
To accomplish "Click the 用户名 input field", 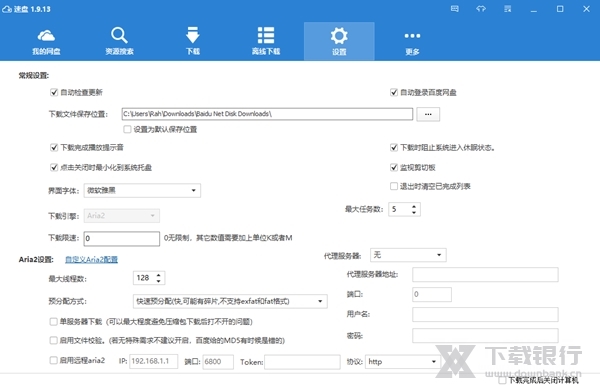I will click(x=485, y=314).
